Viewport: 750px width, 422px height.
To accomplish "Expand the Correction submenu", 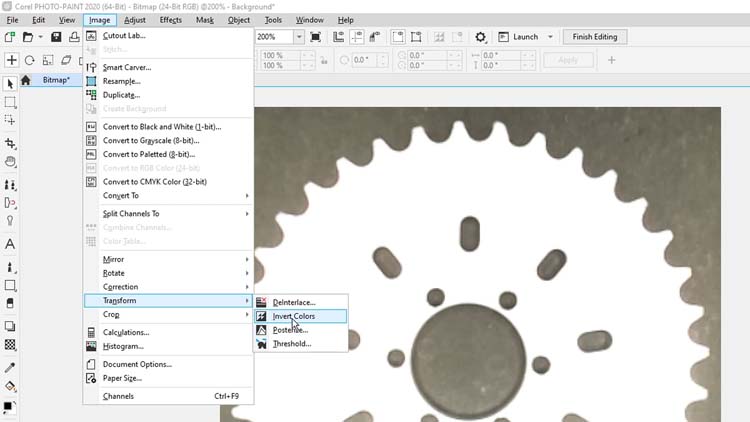I will click(x=247, y=287).
